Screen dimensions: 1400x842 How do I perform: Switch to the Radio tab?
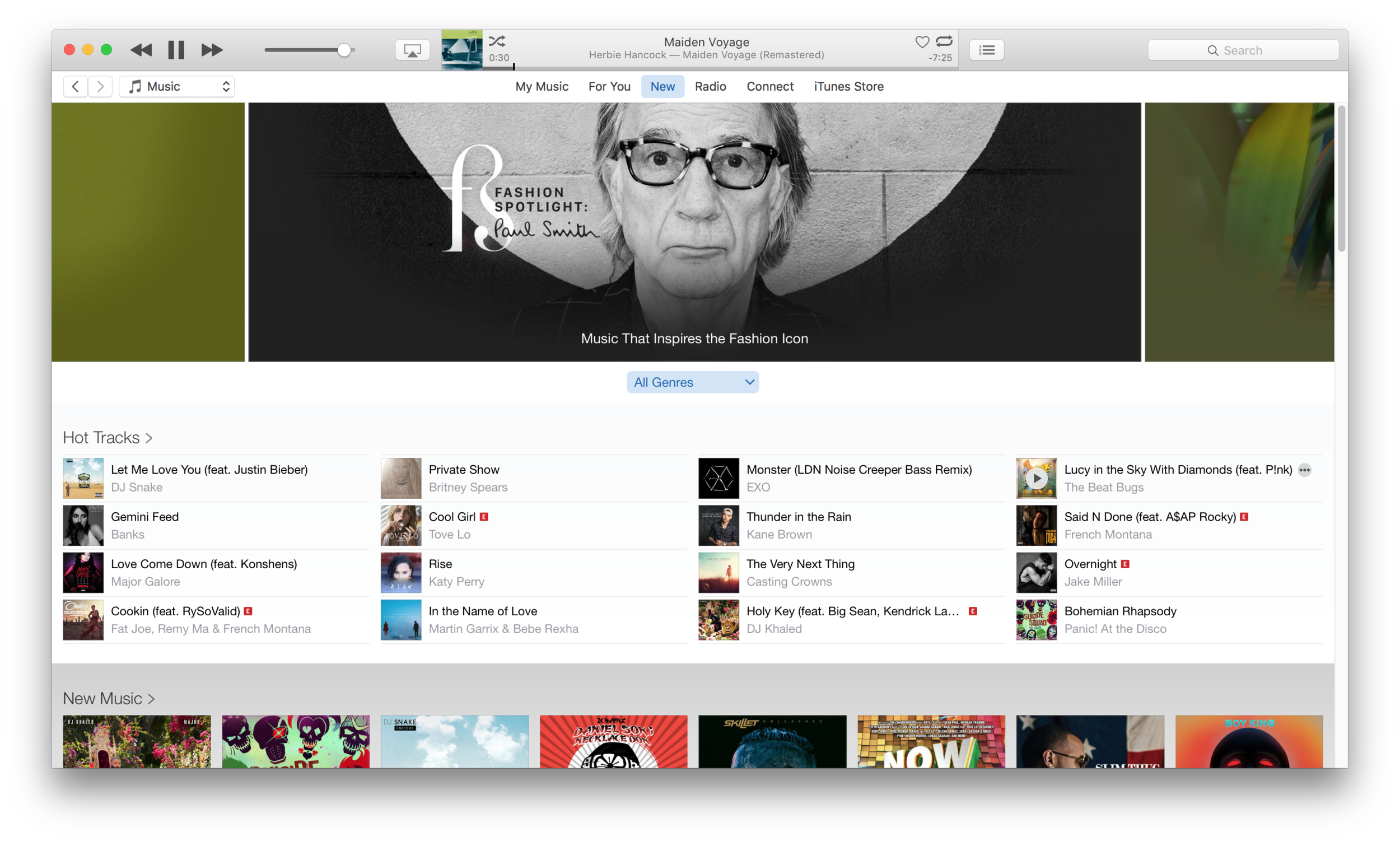click(710, 86)
